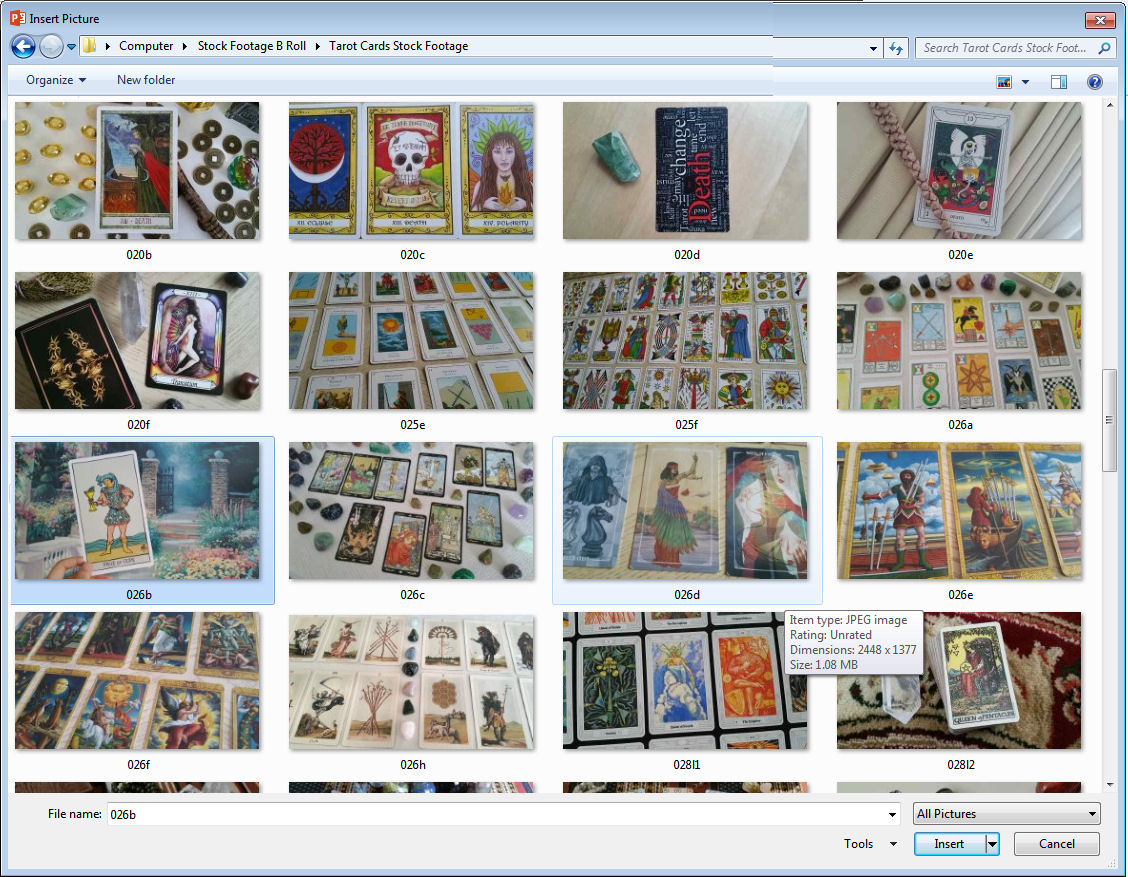Show the preview pane icon
Viewport: 1128px width, 877px height.
click(x=1059, y=82)
